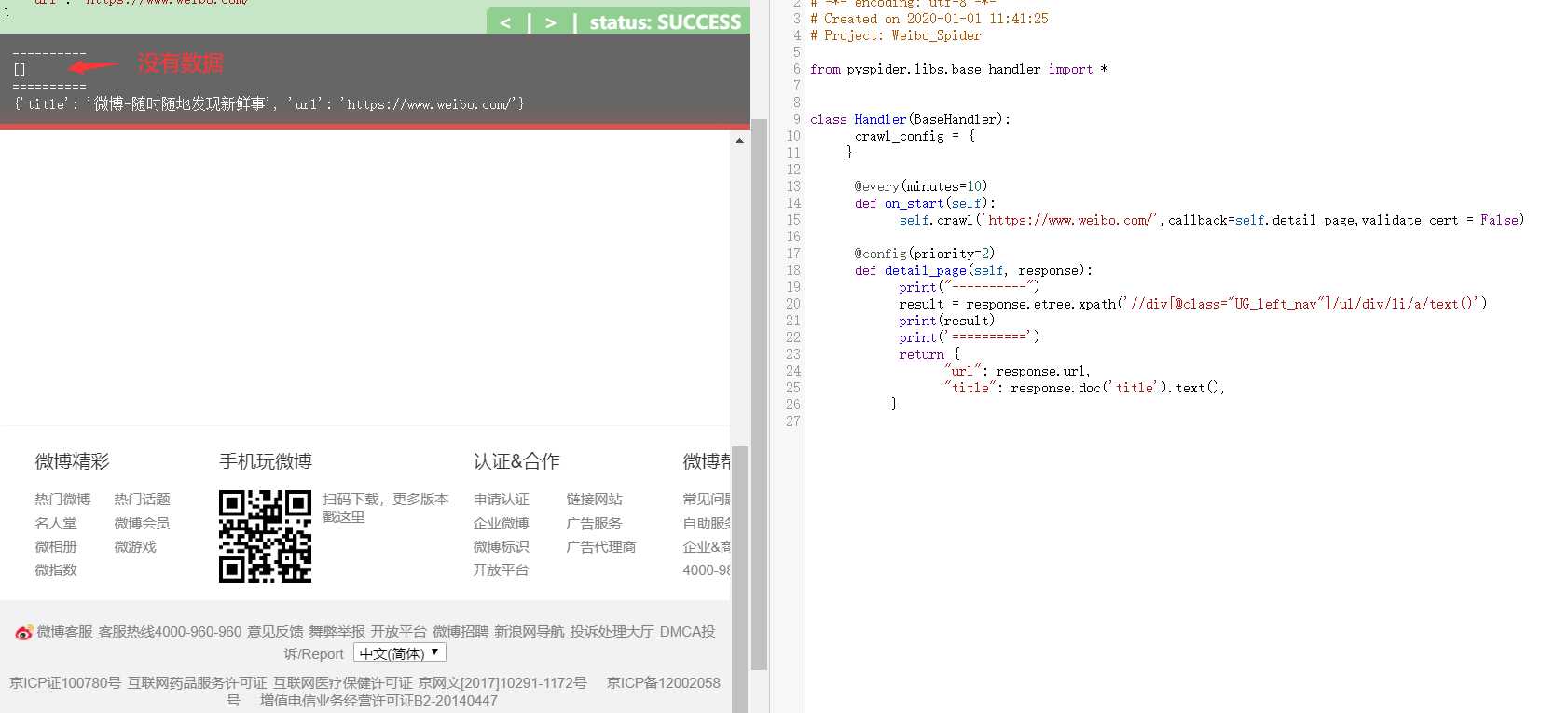Go to next result with > arrow

pyautogui.click(x=551, y=22)
